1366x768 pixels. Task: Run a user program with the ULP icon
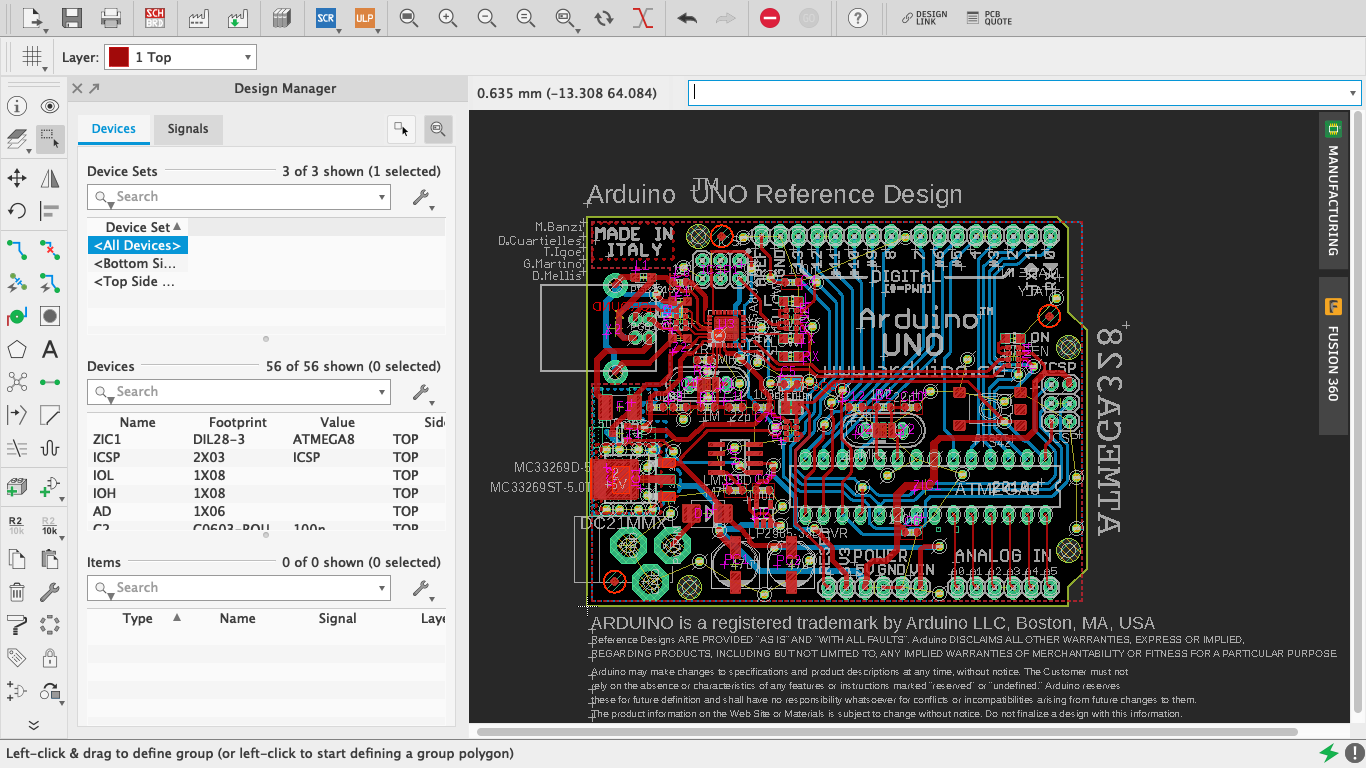point(364,18)
